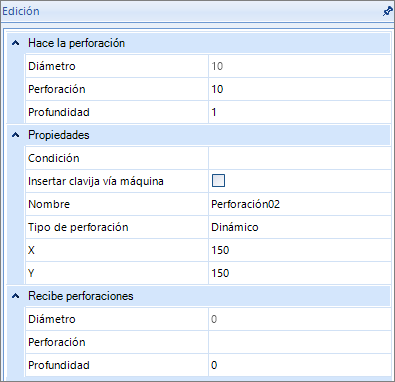Enable Insertar clavija vía máquina checkbox
Image resolution: width=395 pixels, height=382 pixels.
(x=218, y=181)
